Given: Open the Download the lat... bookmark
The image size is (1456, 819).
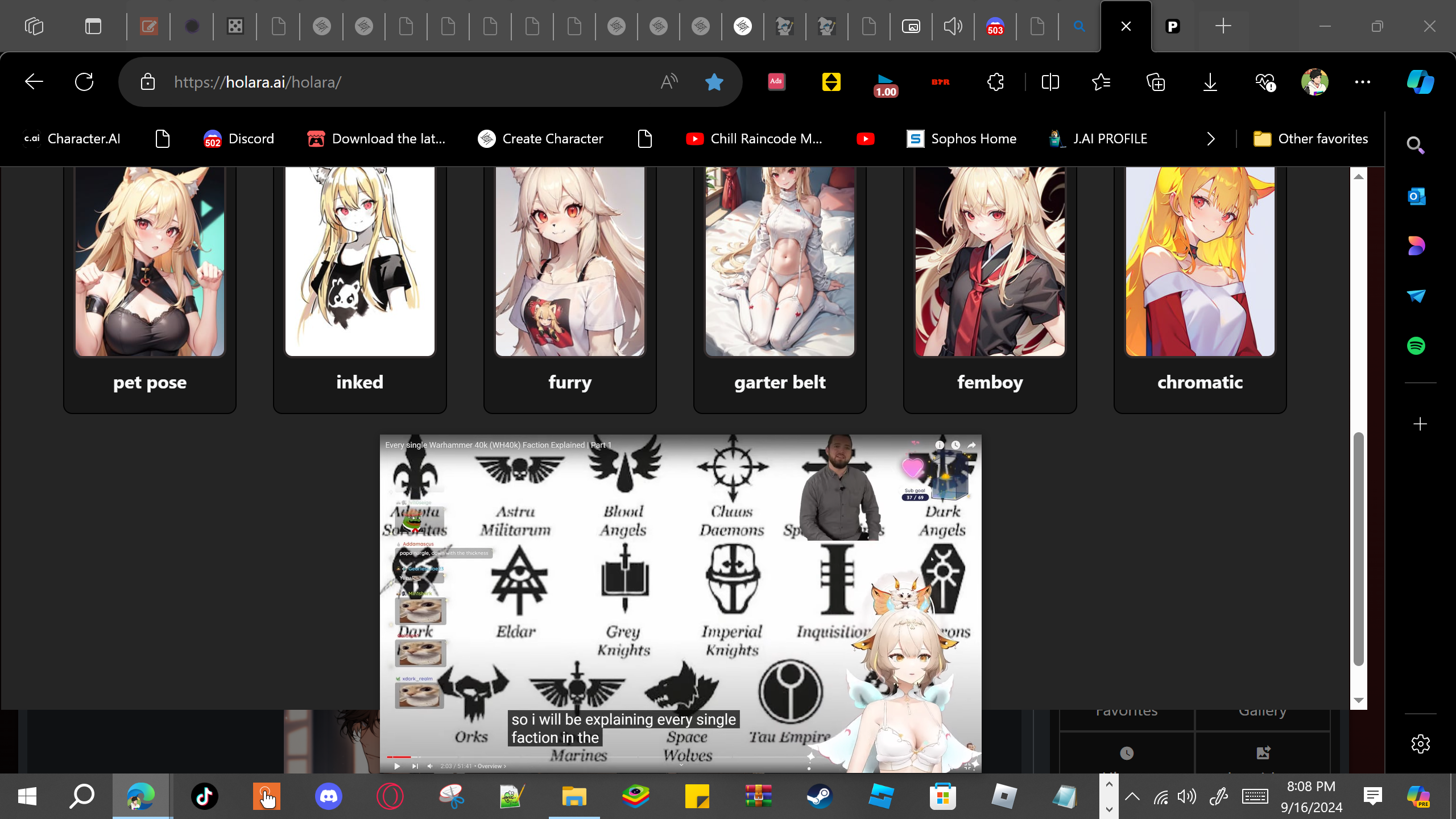Looking at the screenshot, I should coord(376,139).
